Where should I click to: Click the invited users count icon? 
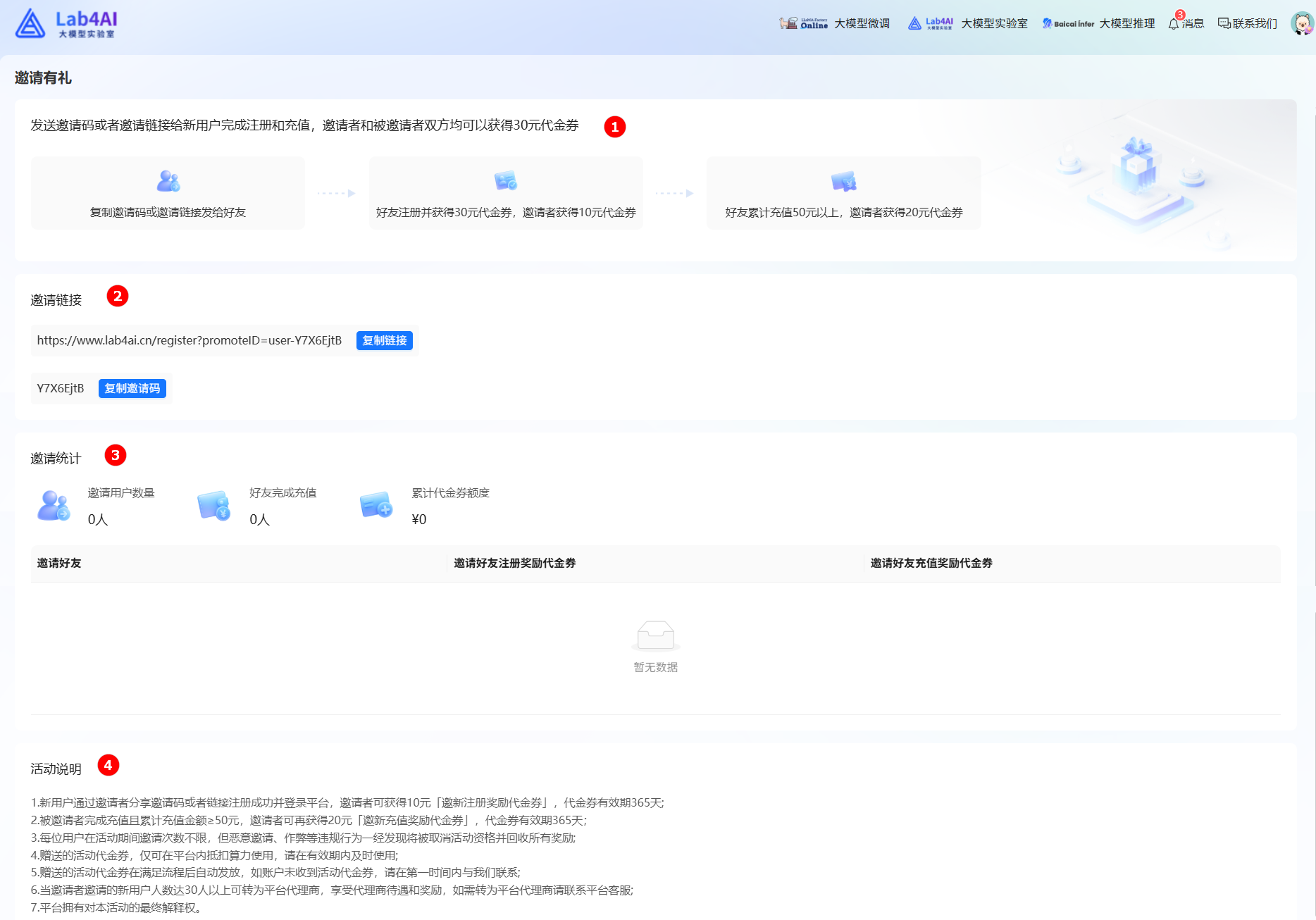click(54, 506)
